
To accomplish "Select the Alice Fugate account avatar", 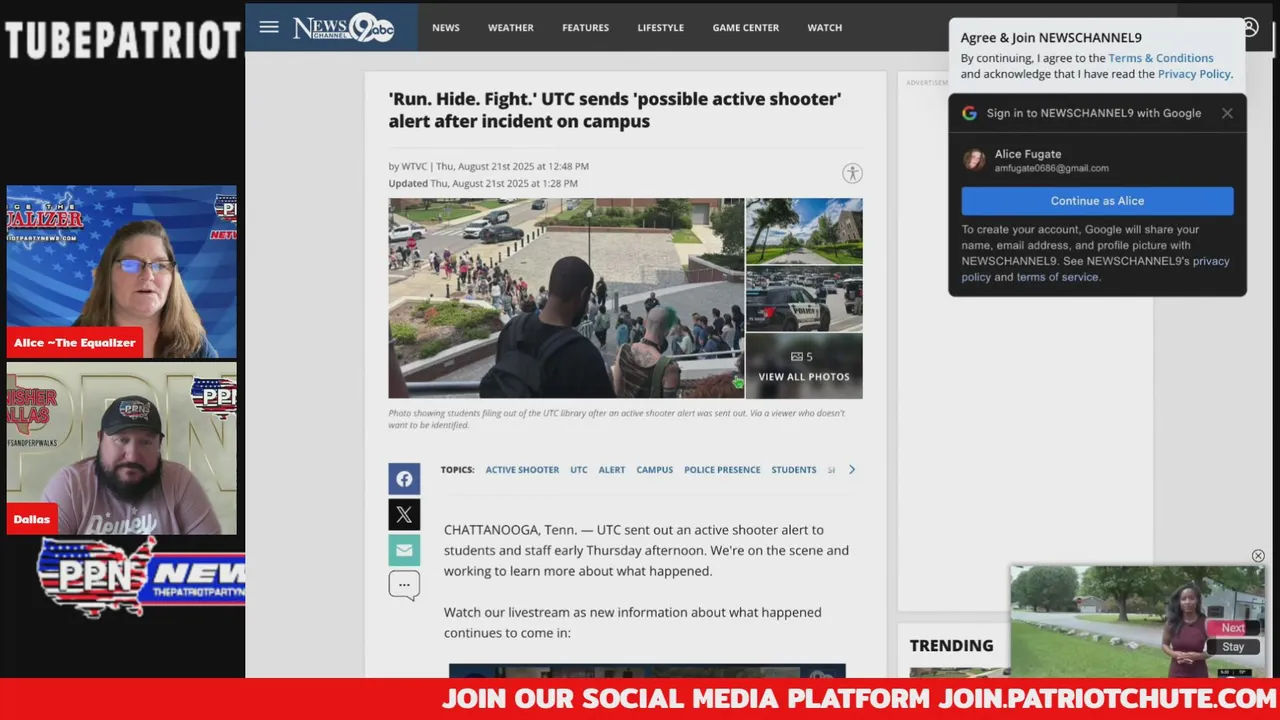I will click(x=974, y=160).
